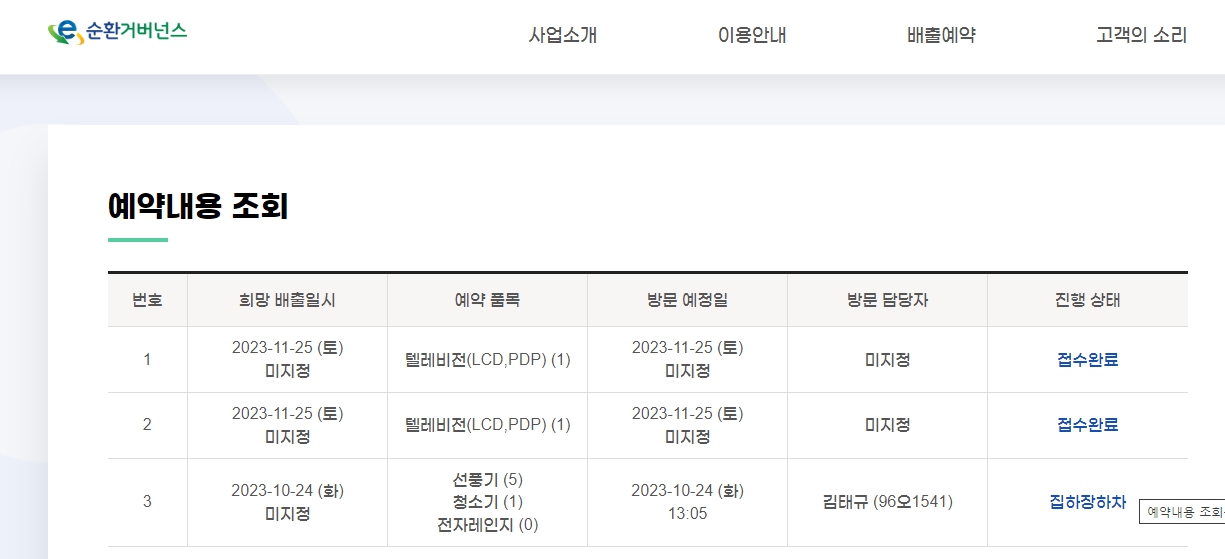Screen dimensions: 1225x559
Task: Go to the 배출예약 menu
Action: click(x=941, y=36)
